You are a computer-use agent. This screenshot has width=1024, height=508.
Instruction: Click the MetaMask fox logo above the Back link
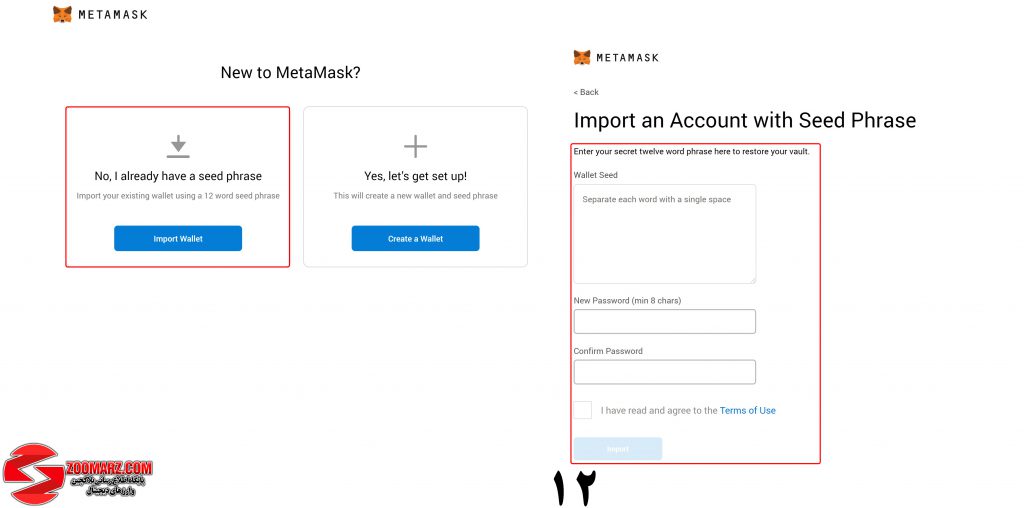582,57
